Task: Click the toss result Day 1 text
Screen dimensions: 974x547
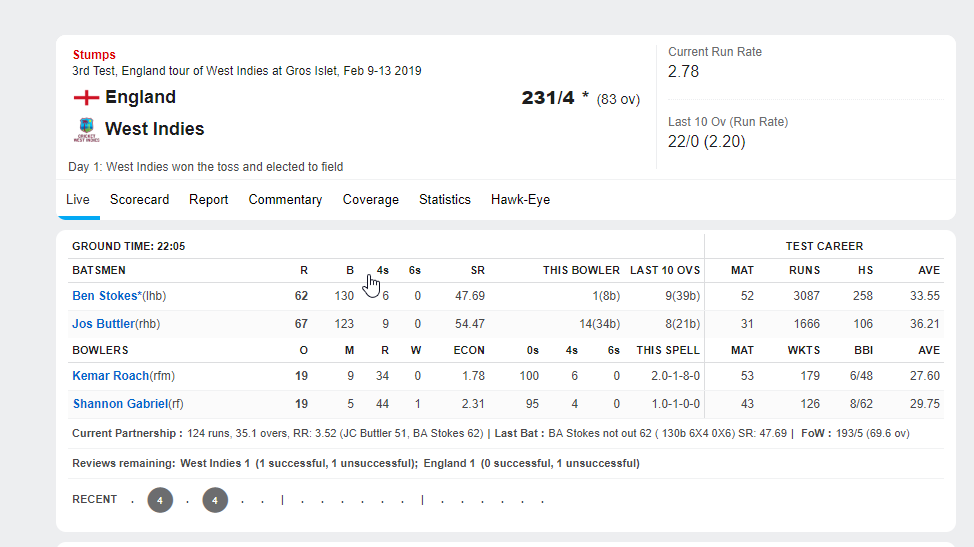Action: (206, 166)
